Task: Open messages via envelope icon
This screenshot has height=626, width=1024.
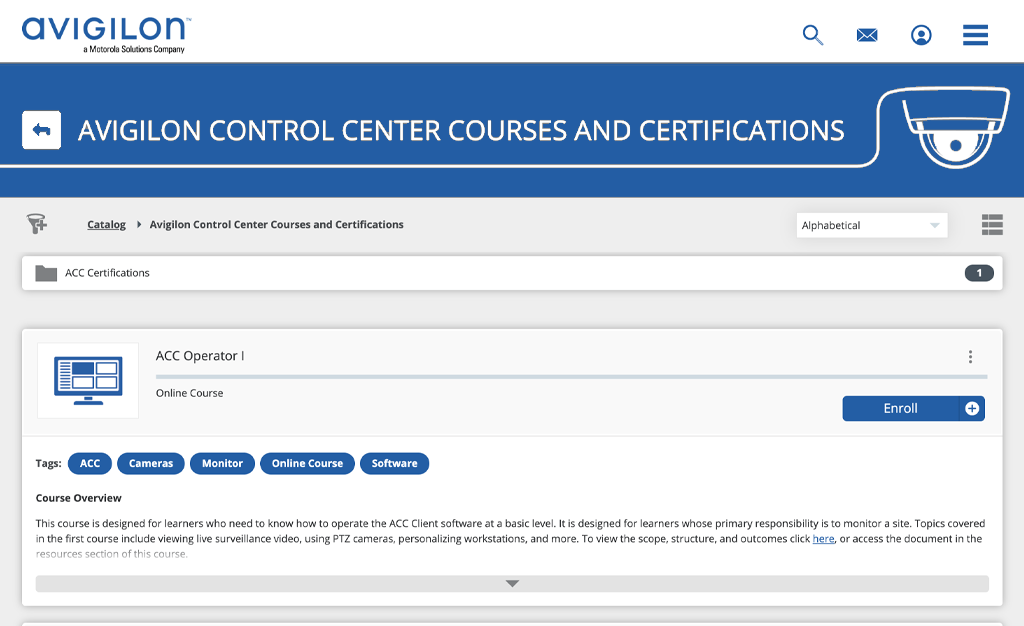Action: click(x=867, y=35)
